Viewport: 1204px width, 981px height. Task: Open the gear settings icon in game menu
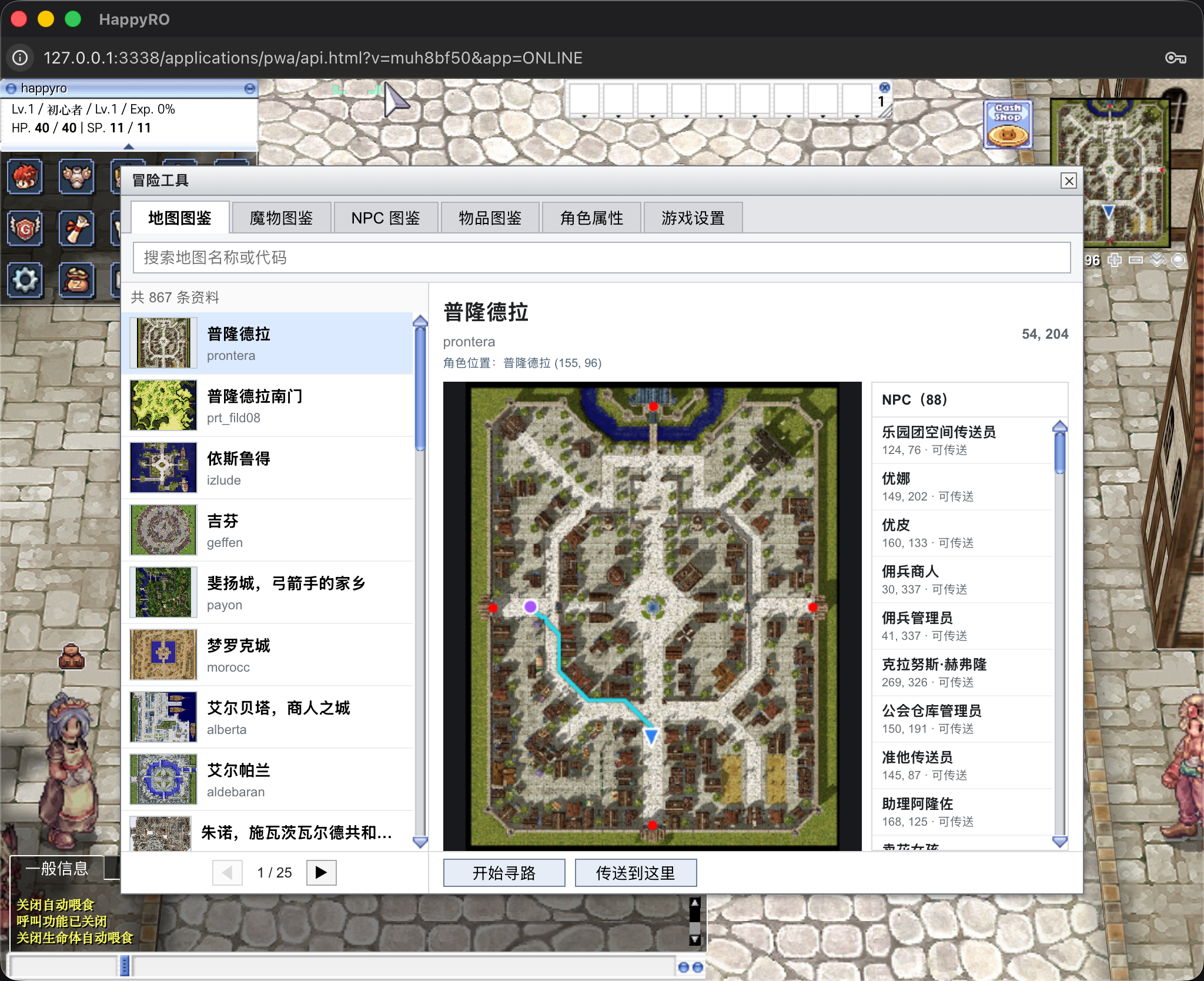point(25,280)
